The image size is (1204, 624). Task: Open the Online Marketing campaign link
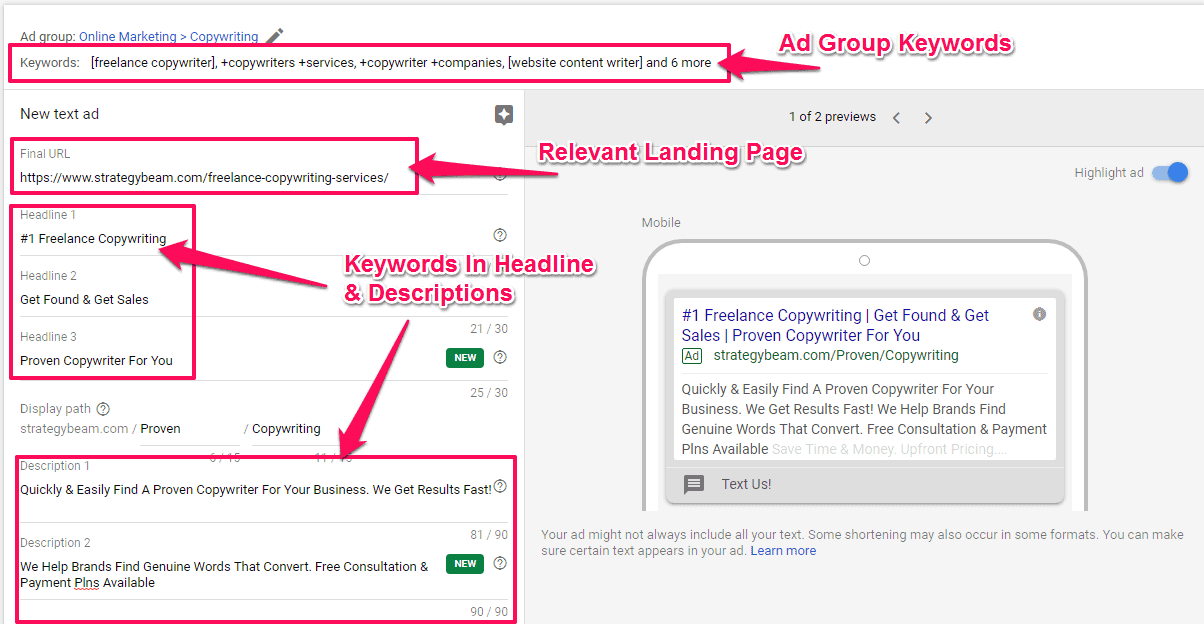pyautogui.click(x=126, y=37)
